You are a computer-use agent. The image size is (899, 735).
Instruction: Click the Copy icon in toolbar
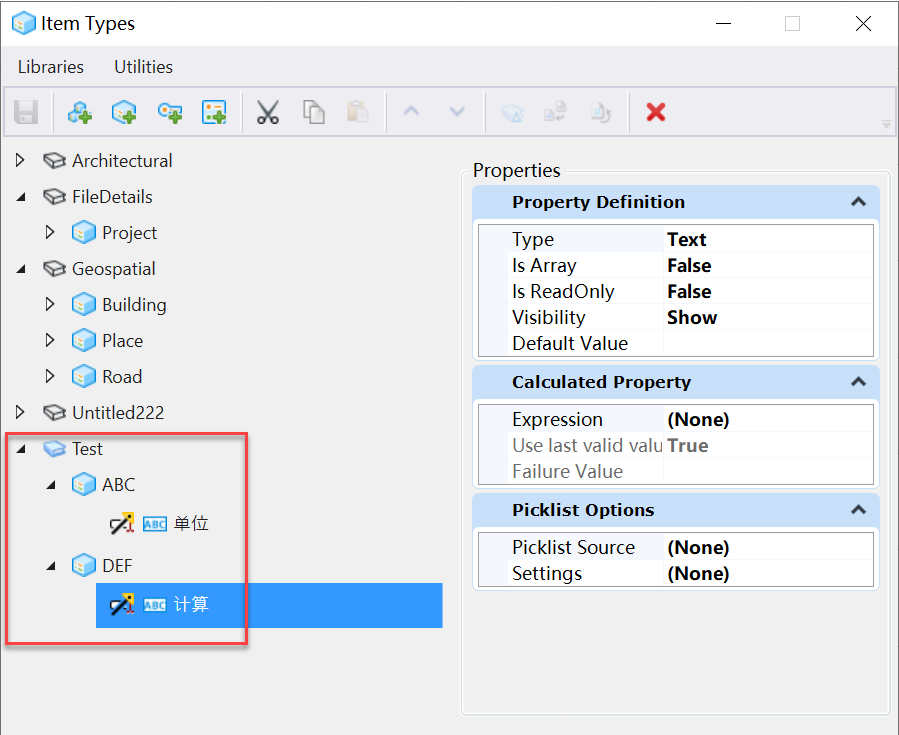(x=314, y=112)
